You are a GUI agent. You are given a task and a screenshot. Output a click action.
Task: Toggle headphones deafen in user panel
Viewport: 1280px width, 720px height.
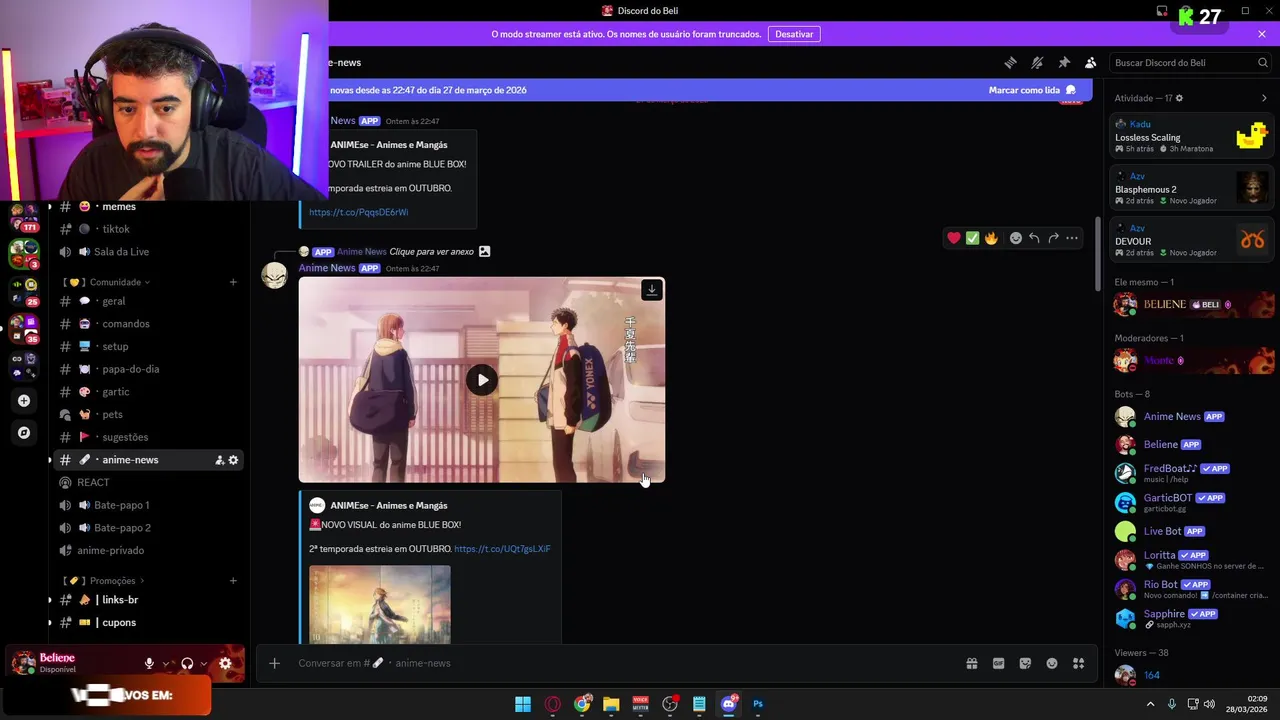(187, 663)
